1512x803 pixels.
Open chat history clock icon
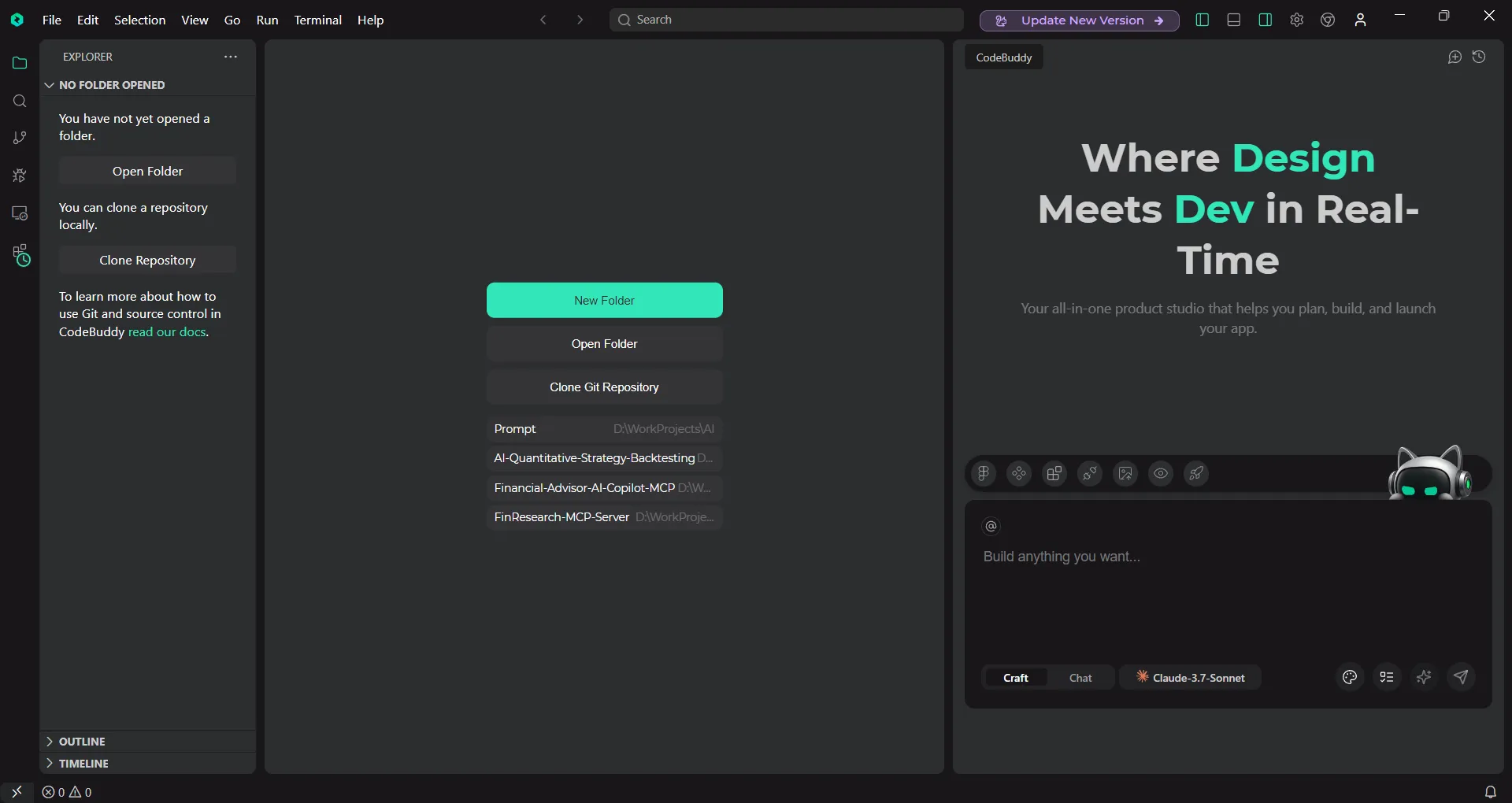coord(1479,57)
